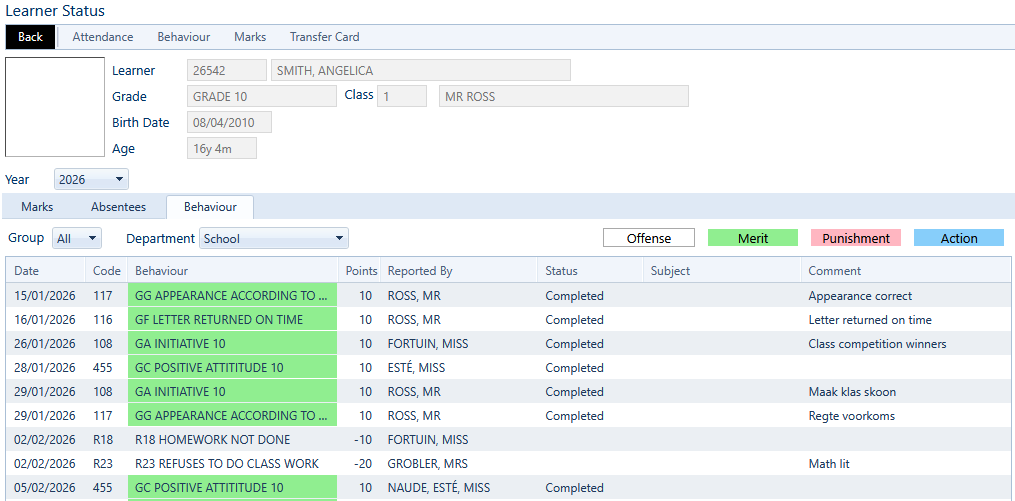Sort by the Date column header

(x=46, y=271)
